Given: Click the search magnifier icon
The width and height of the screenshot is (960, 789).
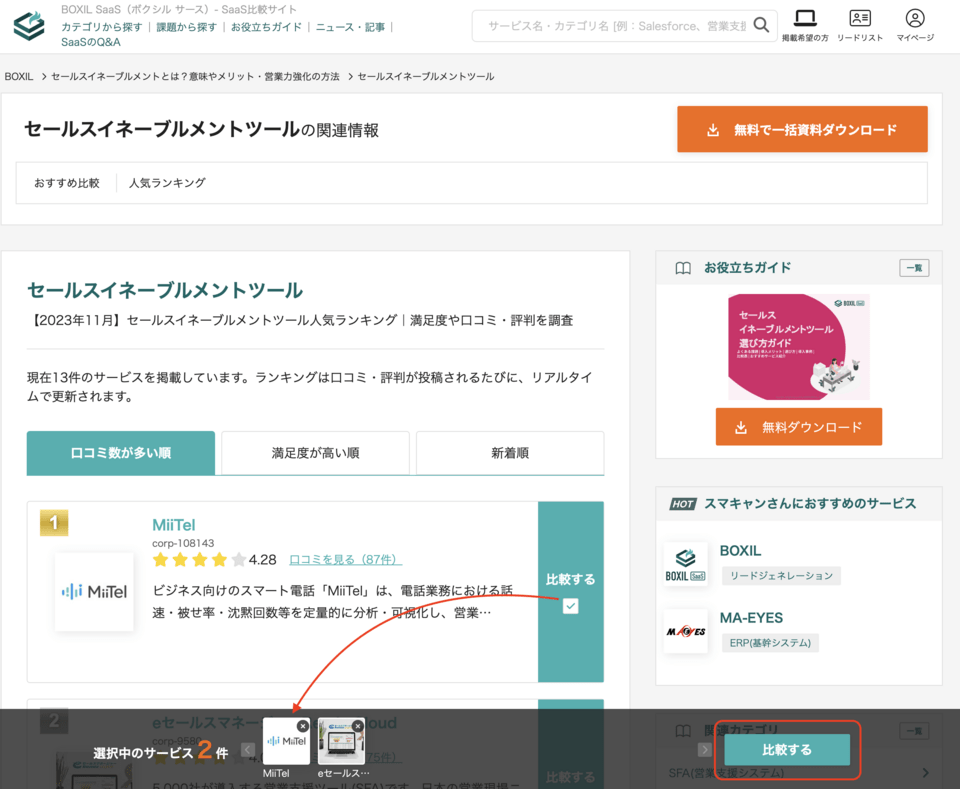Looking at the screenshot, I should tap(761, 25).
